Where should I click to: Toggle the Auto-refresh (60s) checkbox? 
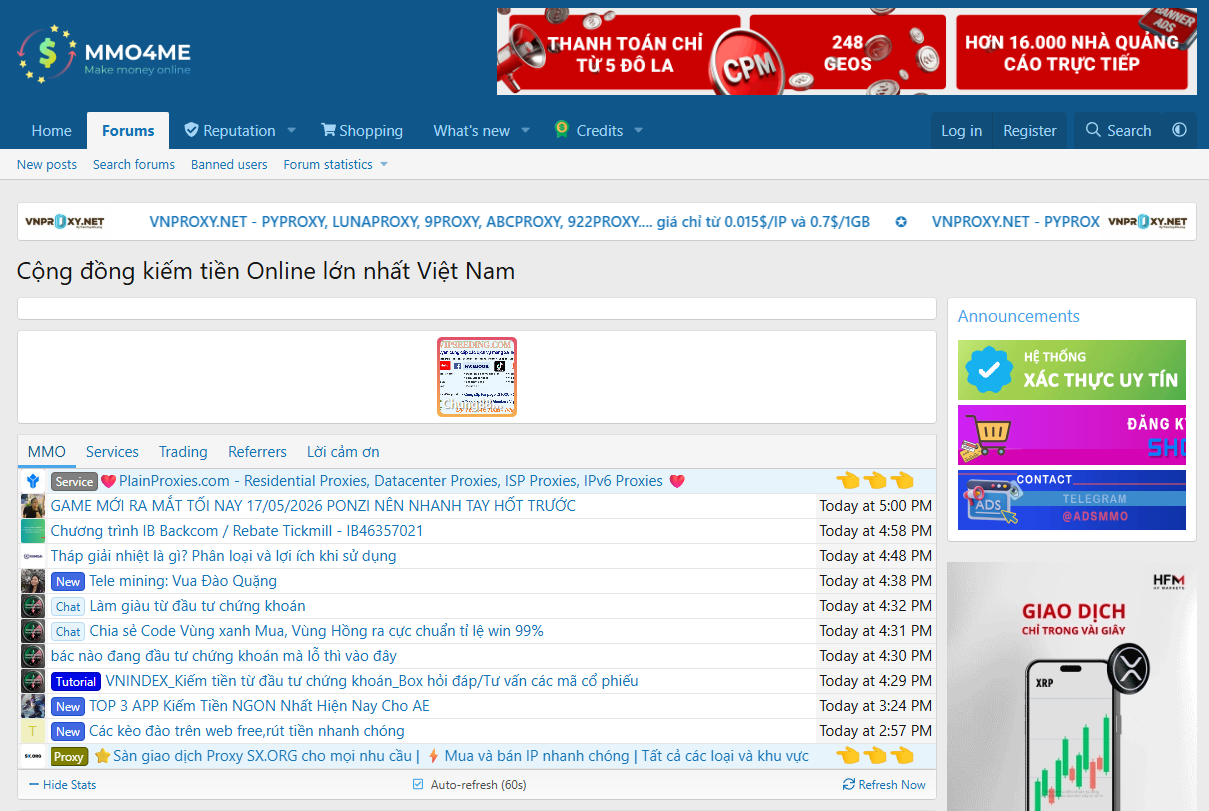[418, 784]
